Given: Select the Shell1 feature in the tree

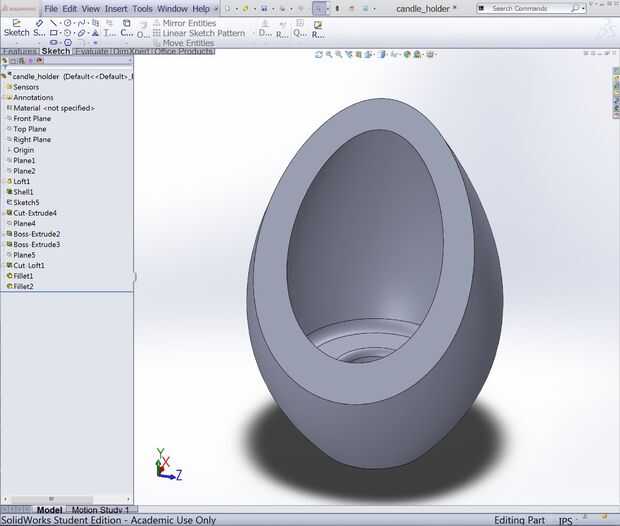Looking at the screenshot, I should [x=23, y=192].
